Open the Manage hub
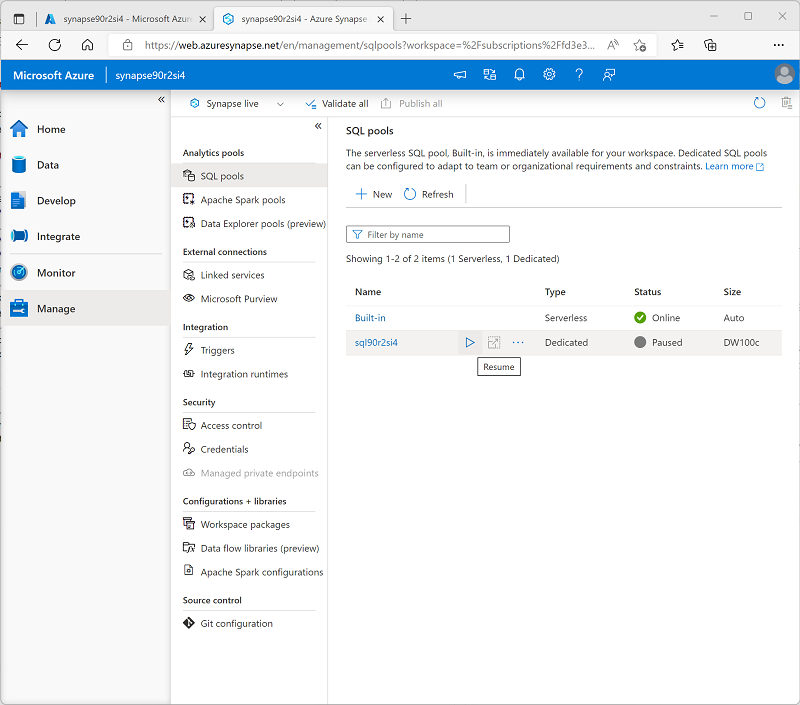 pos(85,309)
